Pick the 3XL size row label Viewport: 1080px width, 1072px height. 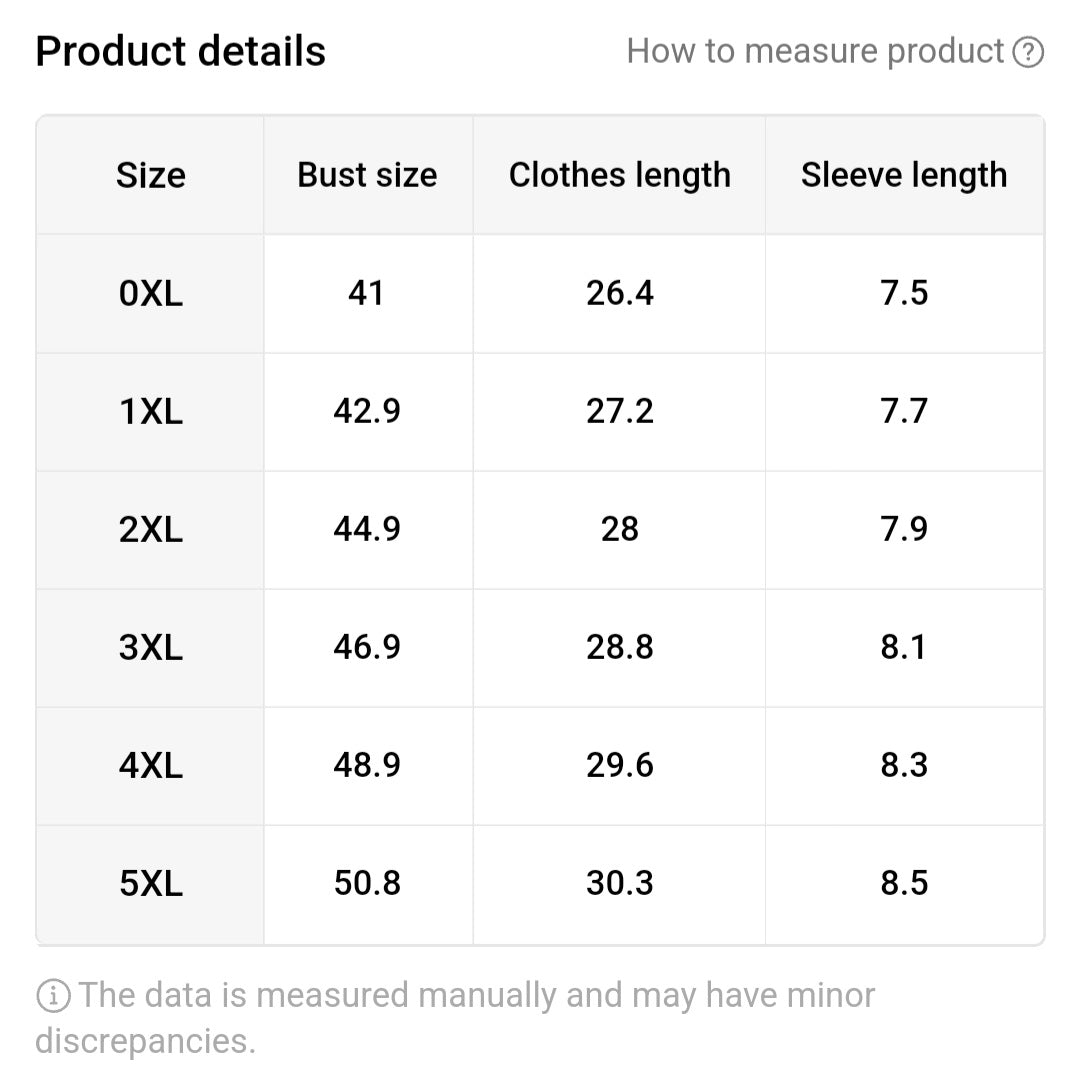[151, 648]
